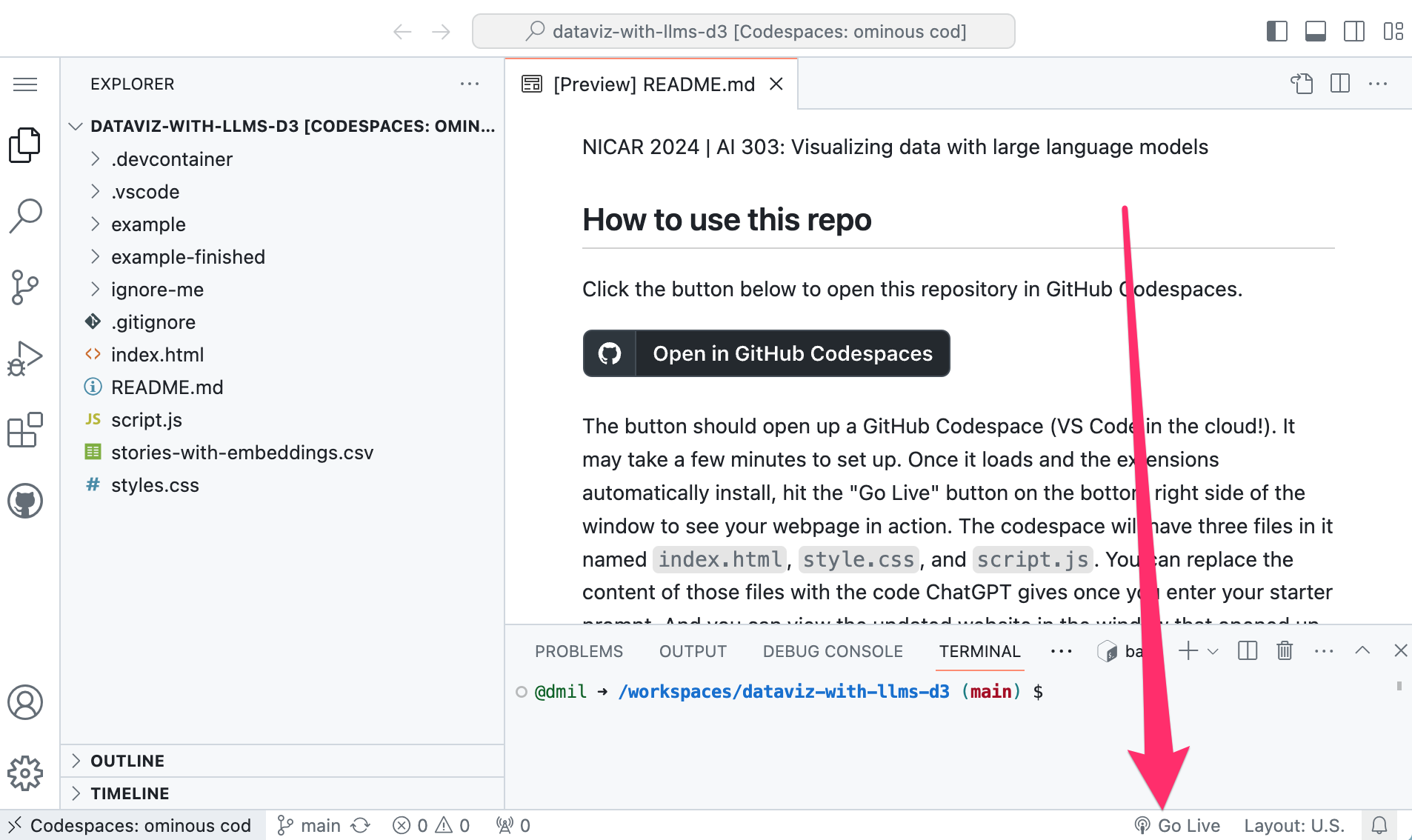The width and height of the screenshot is (1412, 840).
Task: Collapse the DATAVIZ-WITH-LLMS-D3 root folder
Action: [282, 126]
